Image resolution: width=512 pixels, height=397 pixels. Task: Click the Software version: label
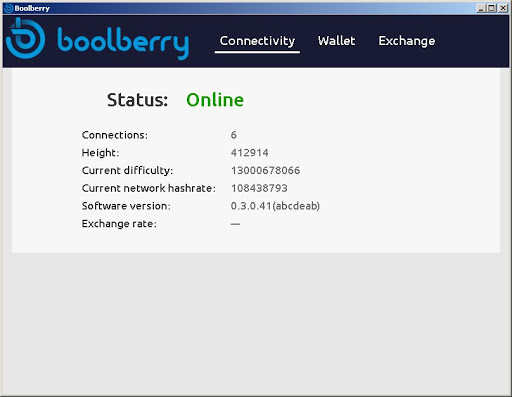126,206
